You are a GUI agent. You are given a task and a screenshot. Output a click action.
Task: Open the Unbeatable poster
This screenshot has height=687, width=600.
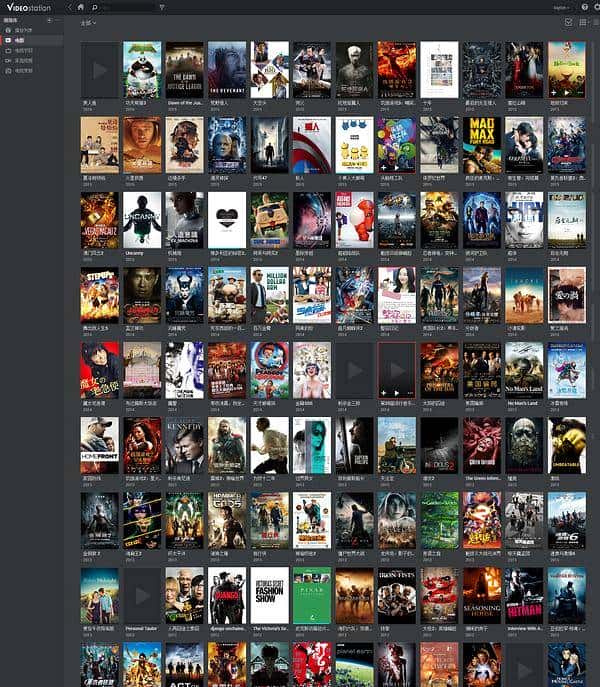coord(567,445)
